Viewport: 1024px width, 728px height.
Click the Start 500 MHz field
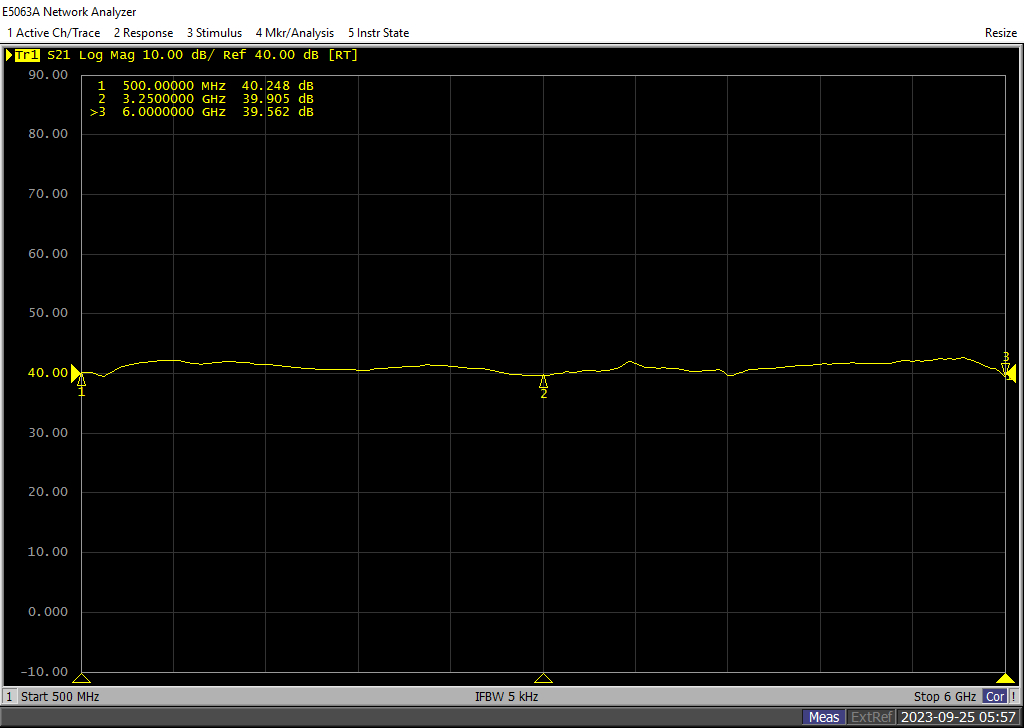59,696
